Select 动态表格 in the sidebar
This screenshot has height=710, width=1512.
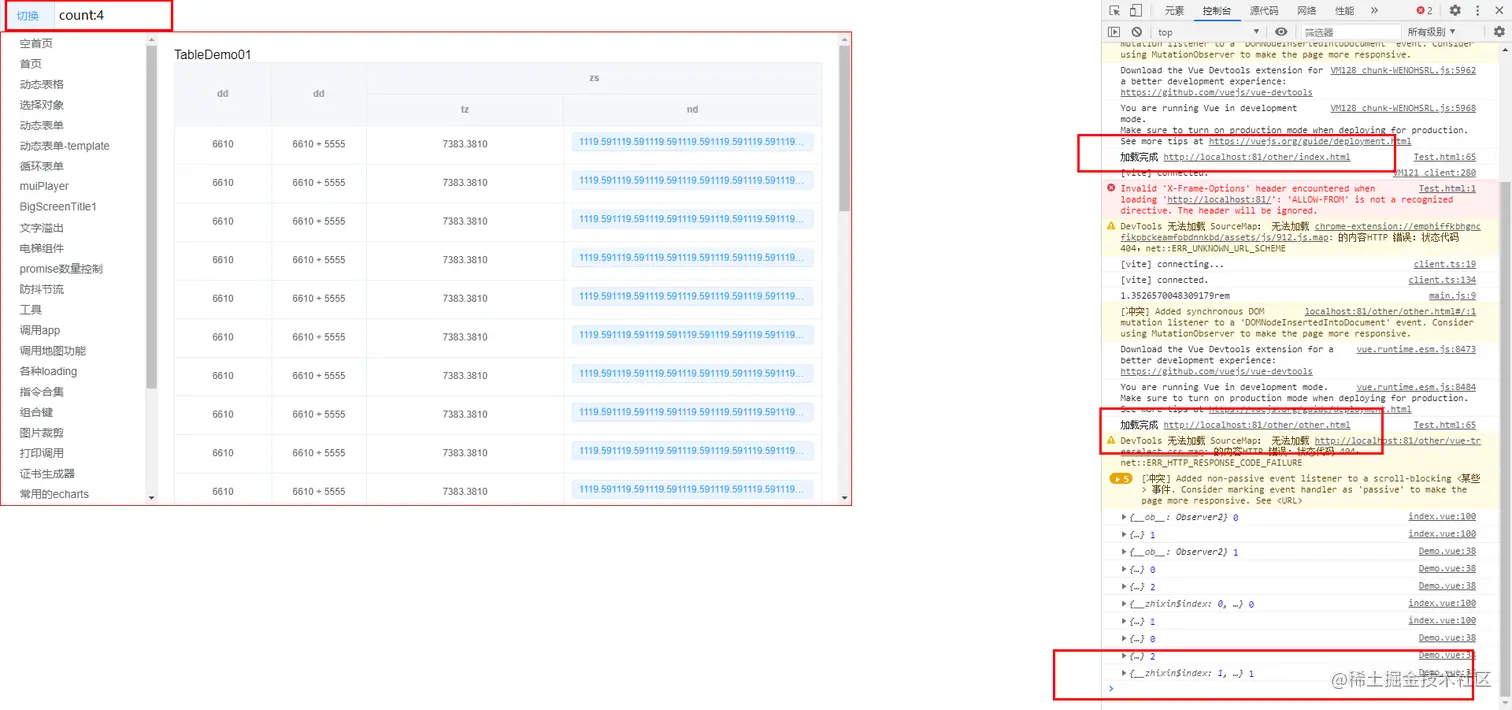tap(41, 84)
